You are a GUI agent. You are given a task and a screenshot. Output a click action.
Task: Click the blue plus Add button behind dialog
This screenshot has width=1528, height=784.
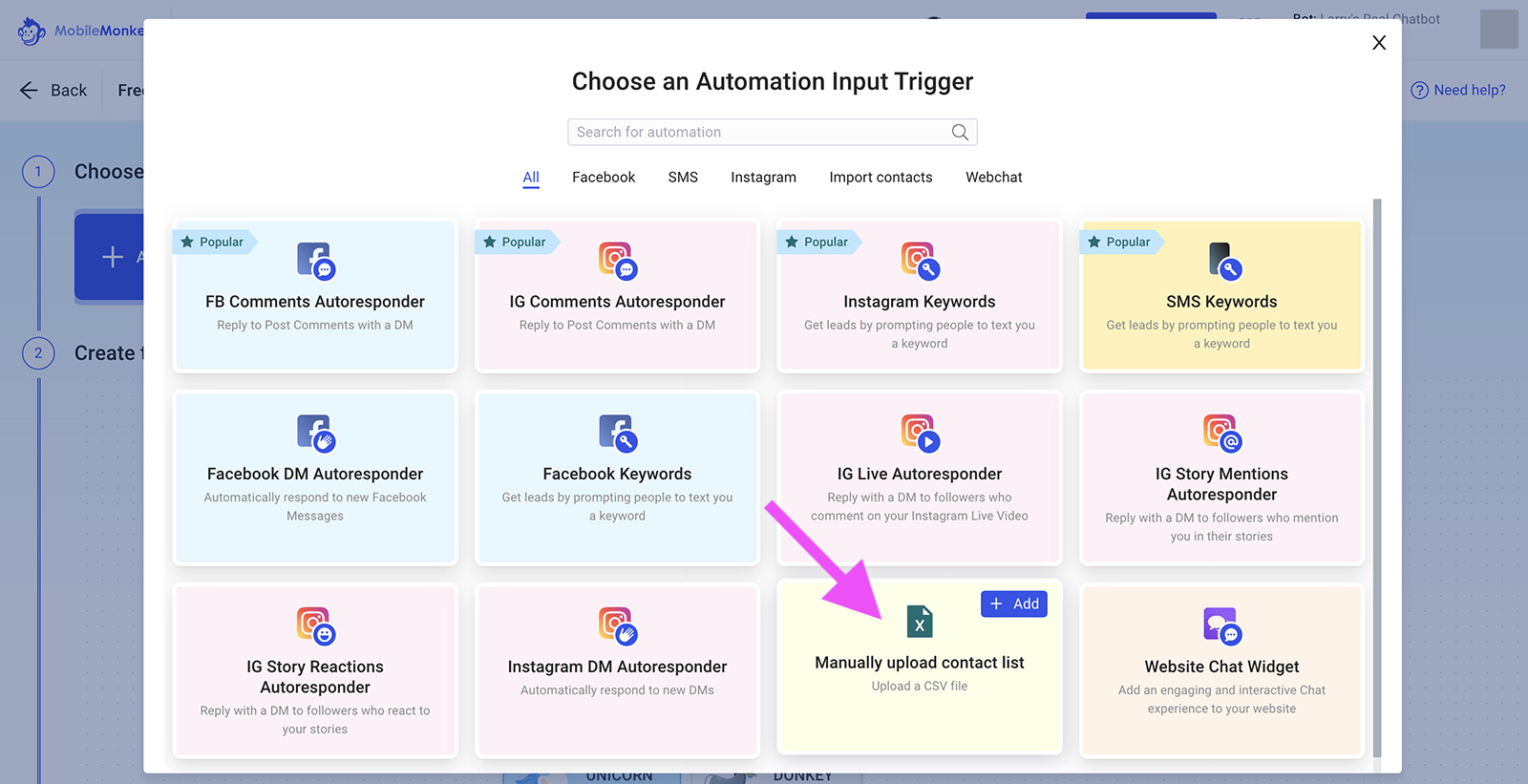point(110,257)
